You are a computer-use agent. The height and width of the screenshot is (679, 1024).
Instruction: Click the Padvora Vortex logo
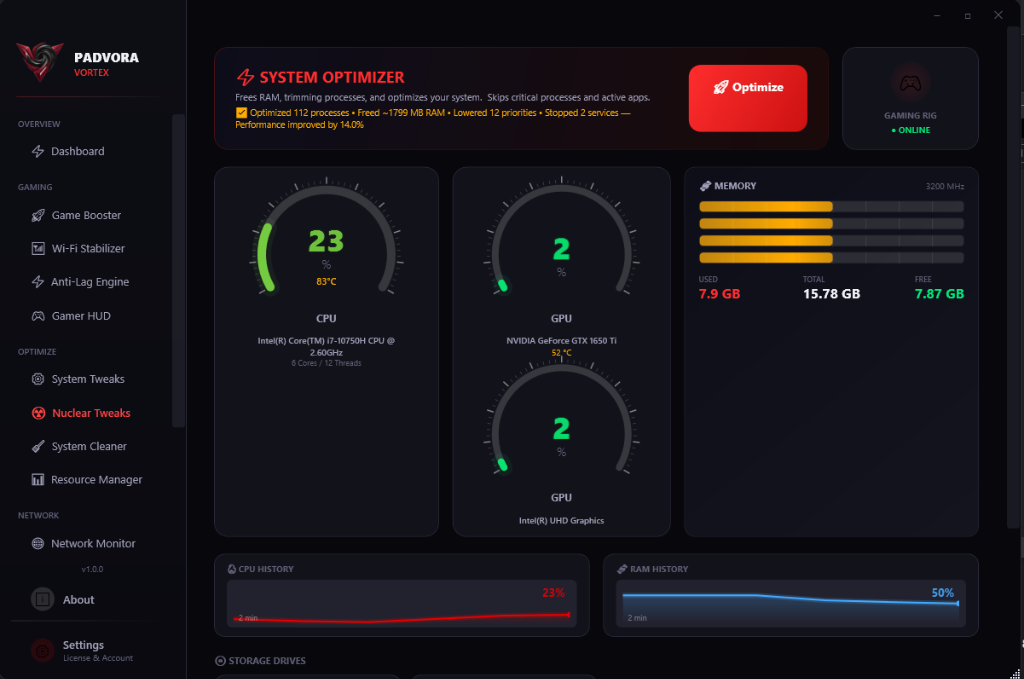click(40, 61)
